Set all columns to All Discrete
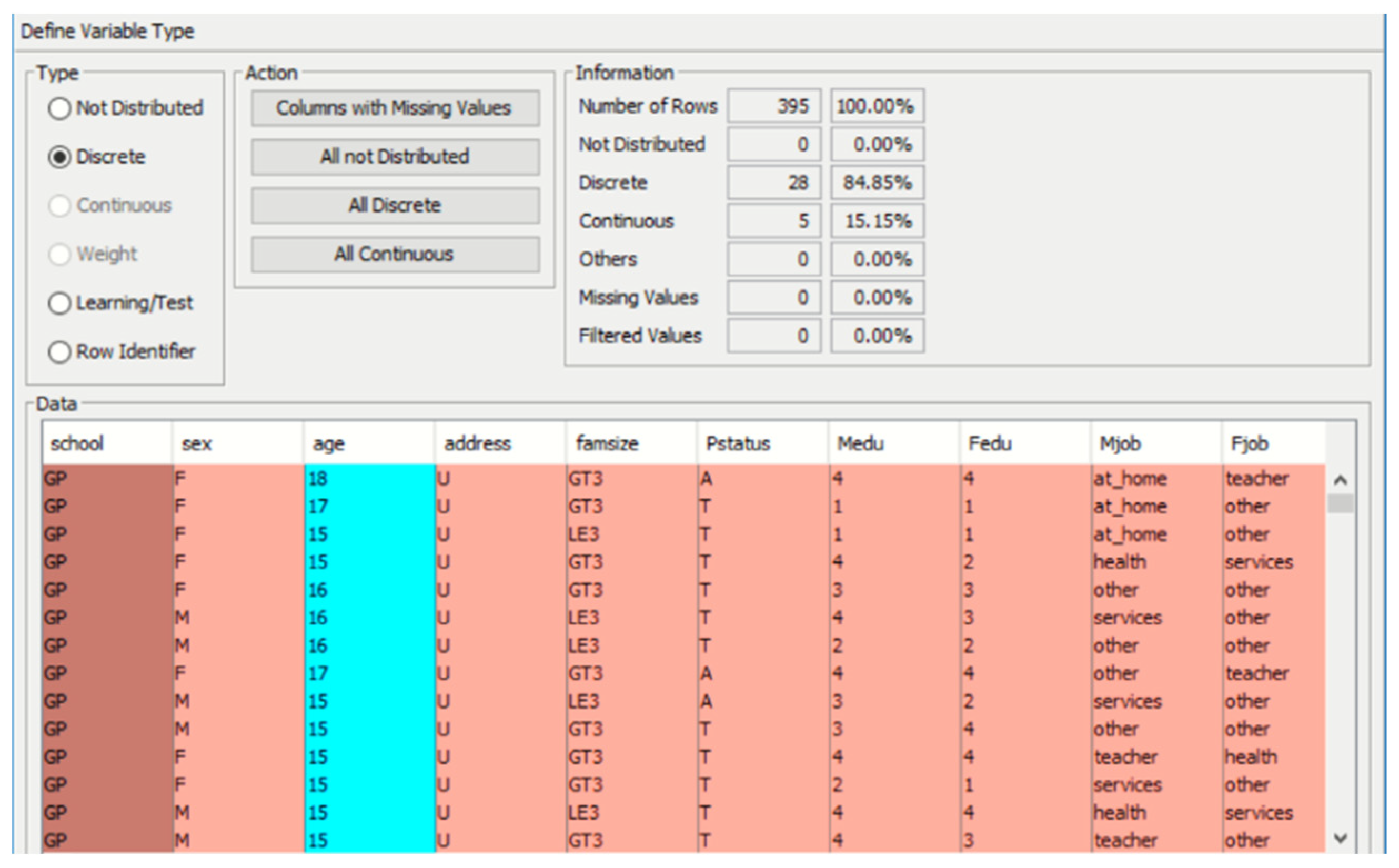This screenshot has height=868, width=1399. pos(395,206)
